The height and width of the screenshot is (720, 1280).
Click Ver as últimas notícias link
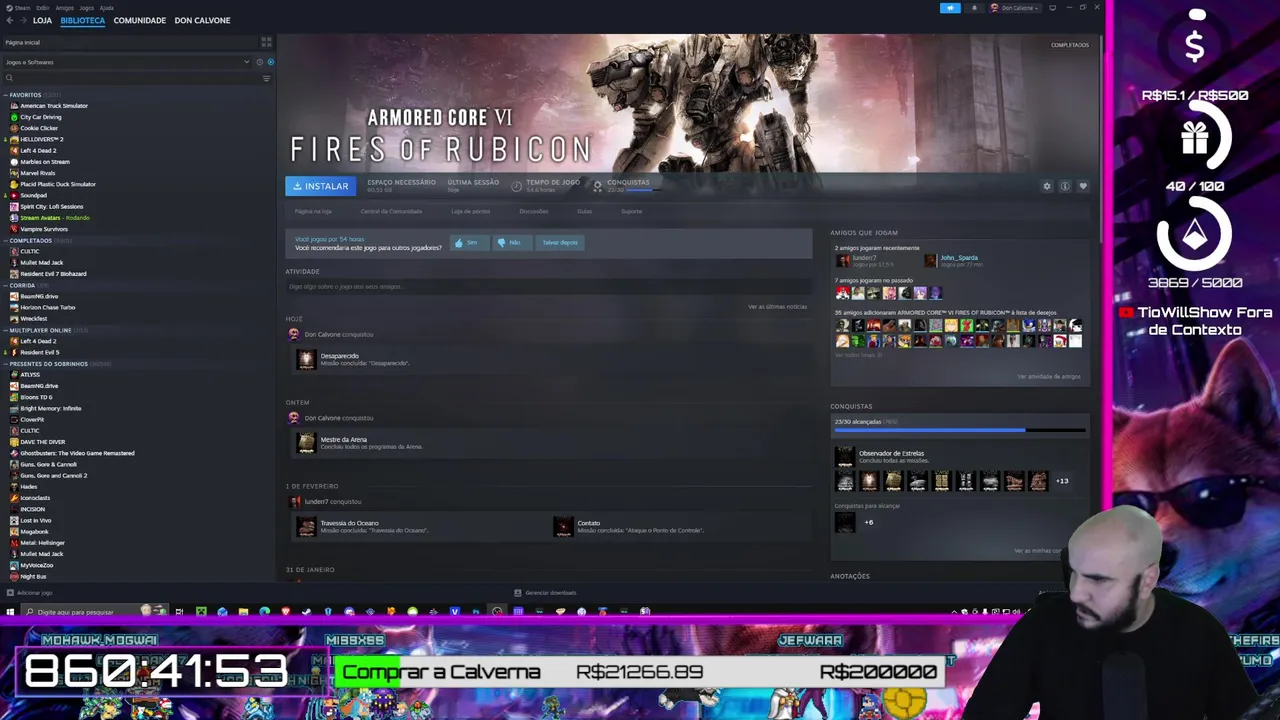777,306
